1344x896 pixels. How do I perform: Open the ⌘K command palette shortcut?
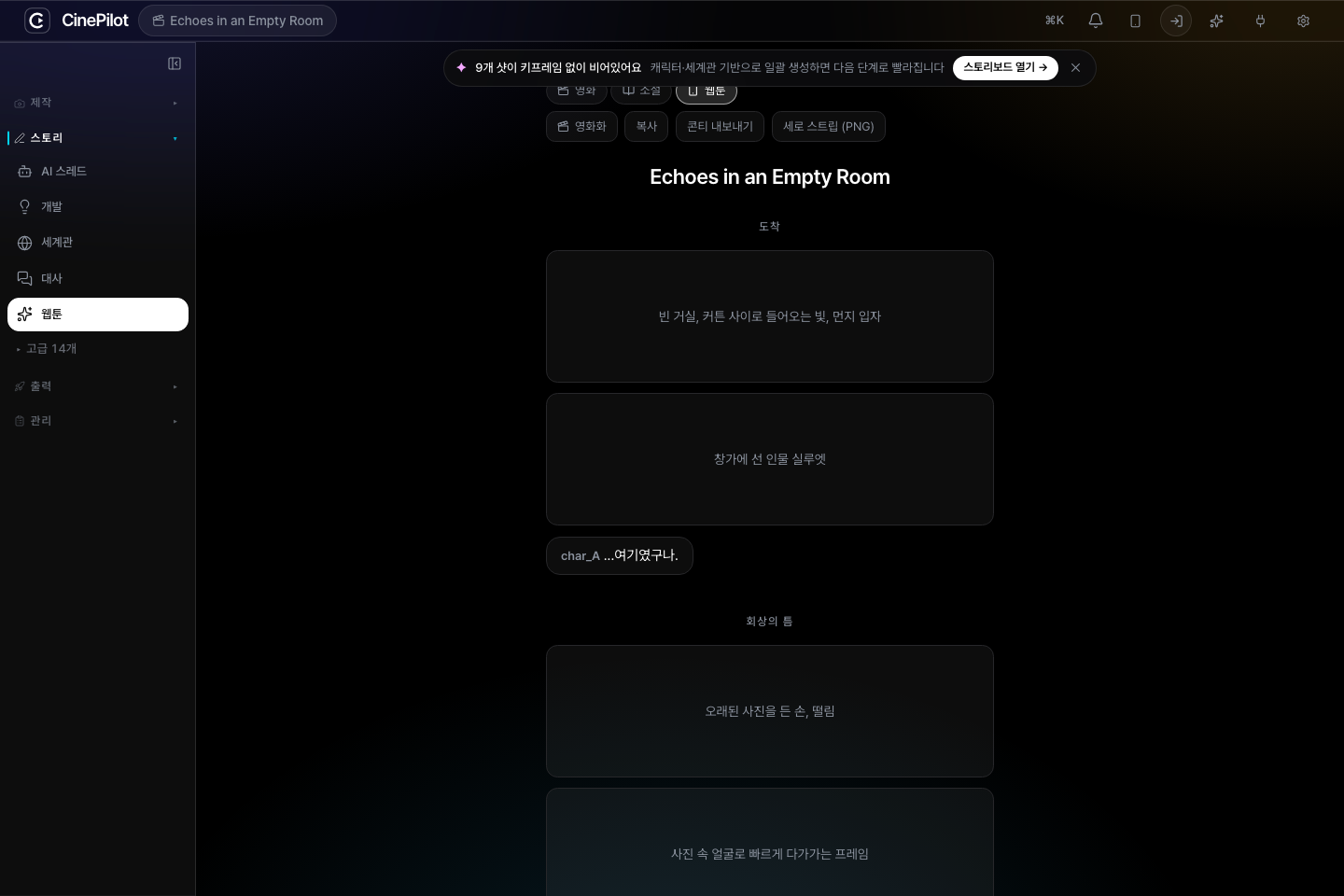(1055, 21)
